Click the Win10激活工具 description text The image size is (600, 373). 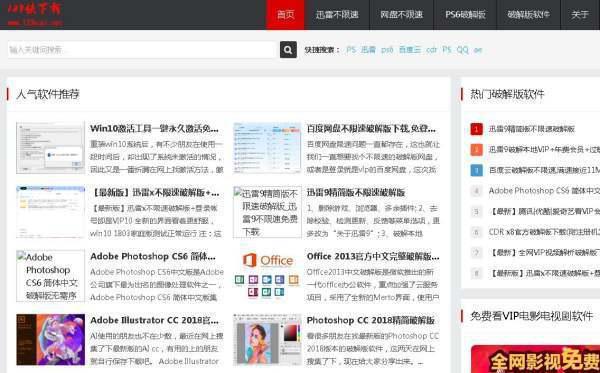(x=157, y=157)
